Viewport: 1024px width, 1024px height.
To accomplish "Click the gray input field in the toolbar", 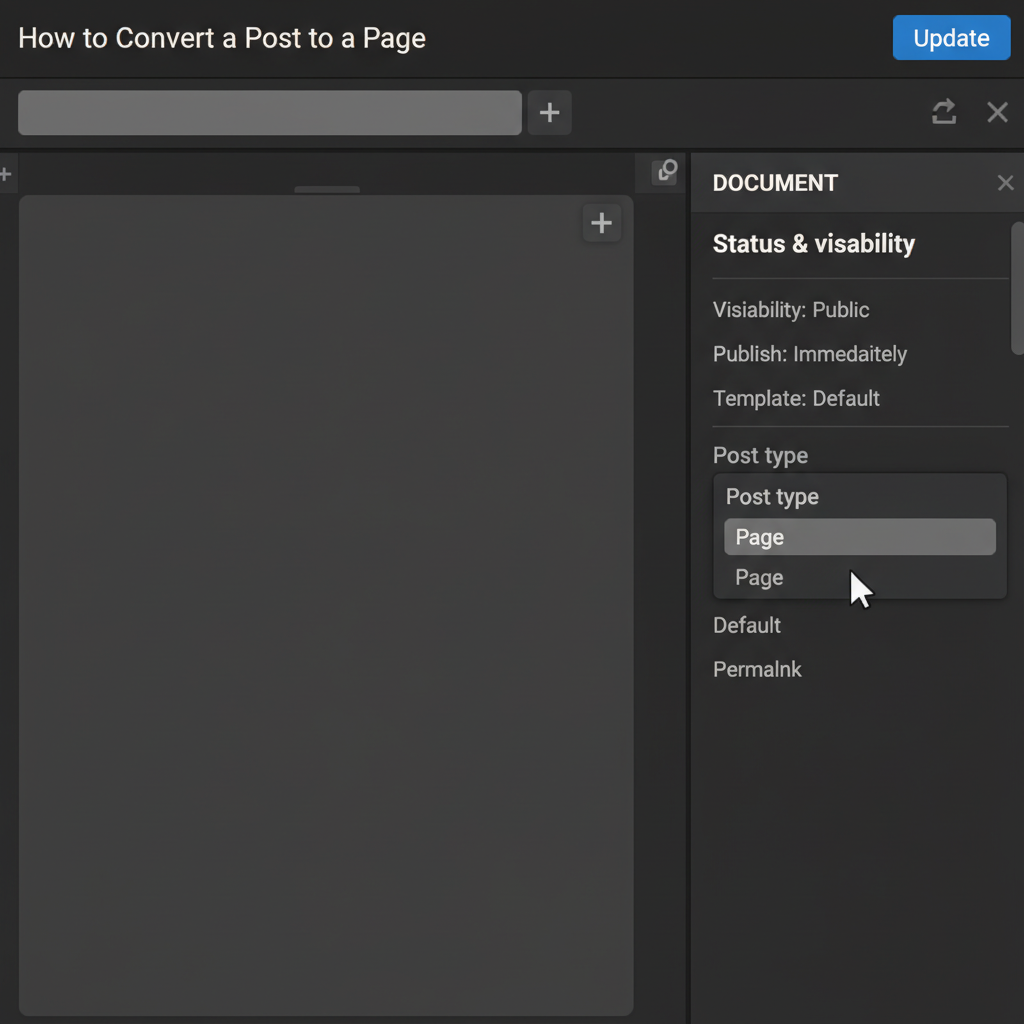I will (x=270, y=112).
